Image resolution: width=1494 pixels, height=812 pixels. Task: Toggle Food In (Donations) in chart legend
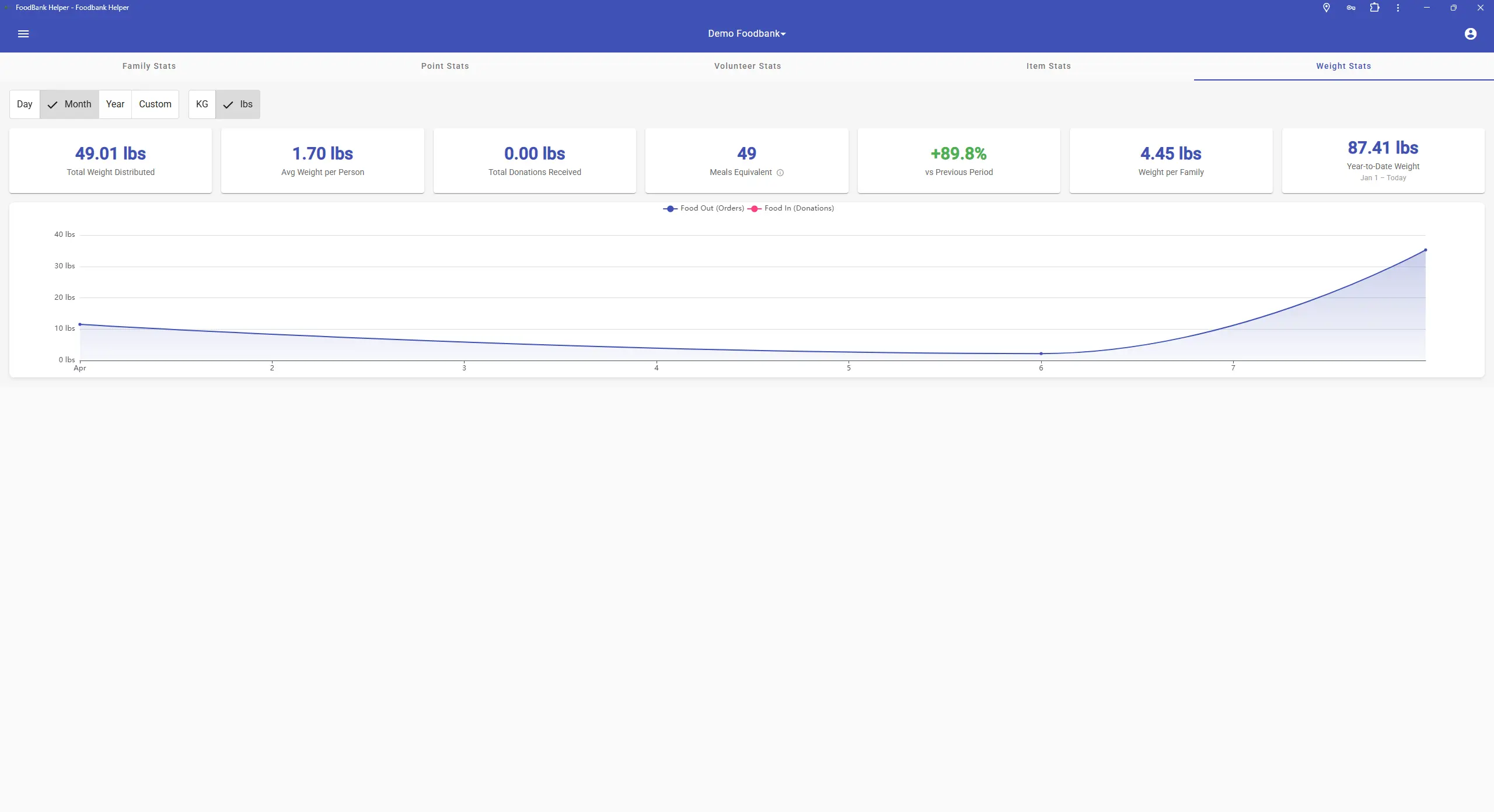coord(798,208)
